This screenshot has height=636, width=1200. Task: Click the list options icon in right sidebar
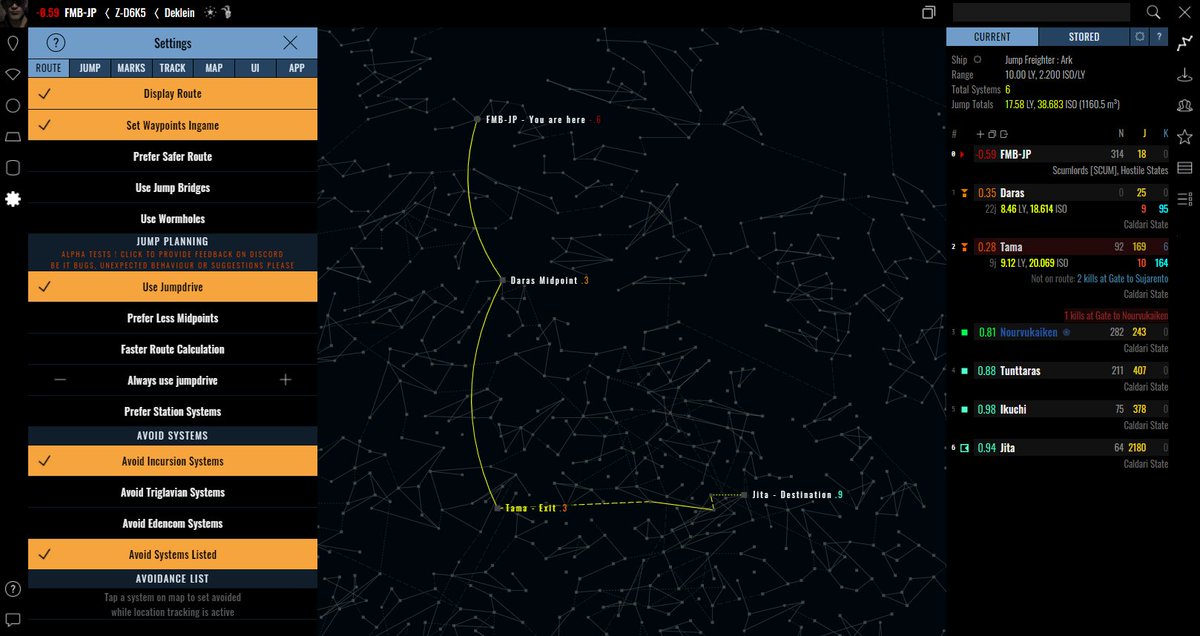point(1185,198)
